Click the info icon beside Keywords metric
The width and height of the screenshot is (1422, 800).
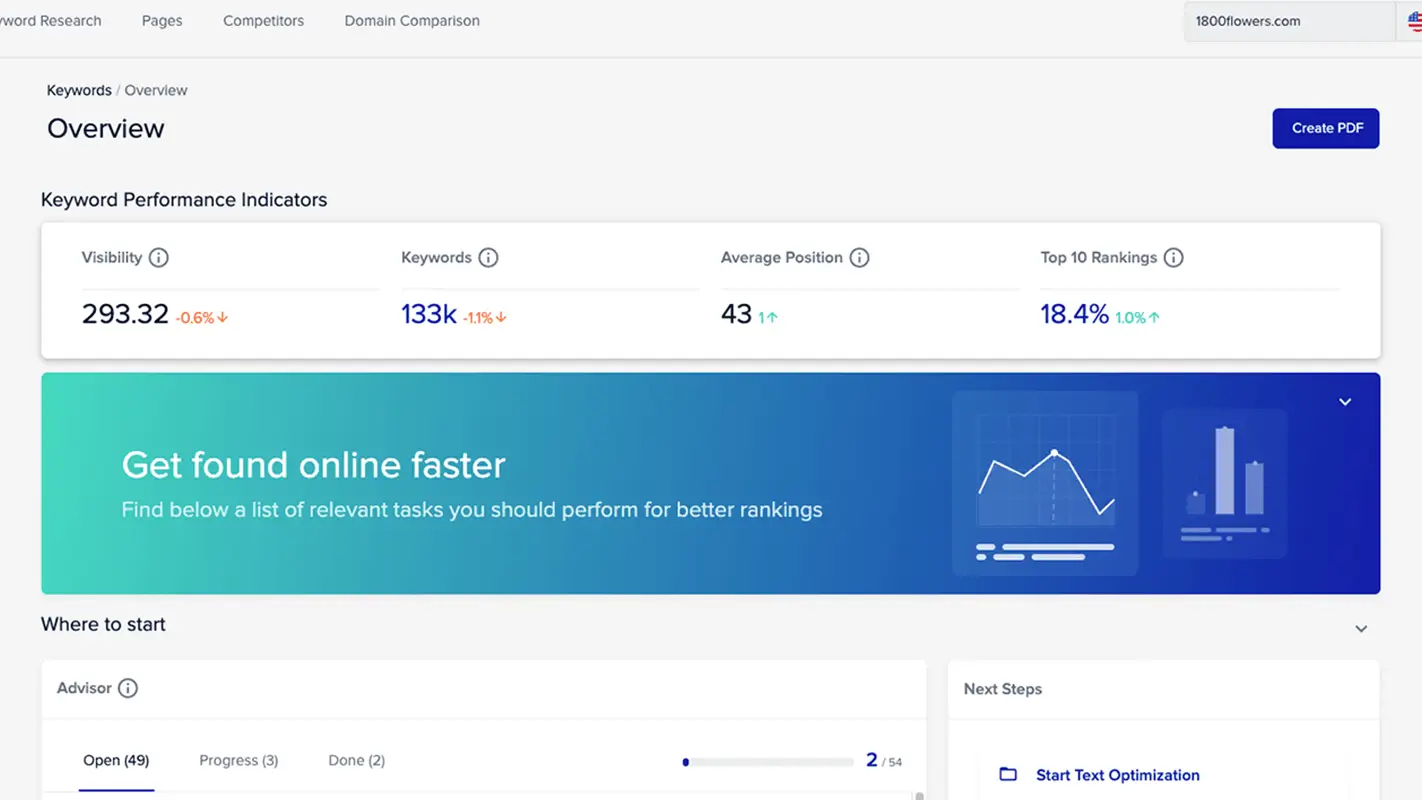[x=488, y=257]
